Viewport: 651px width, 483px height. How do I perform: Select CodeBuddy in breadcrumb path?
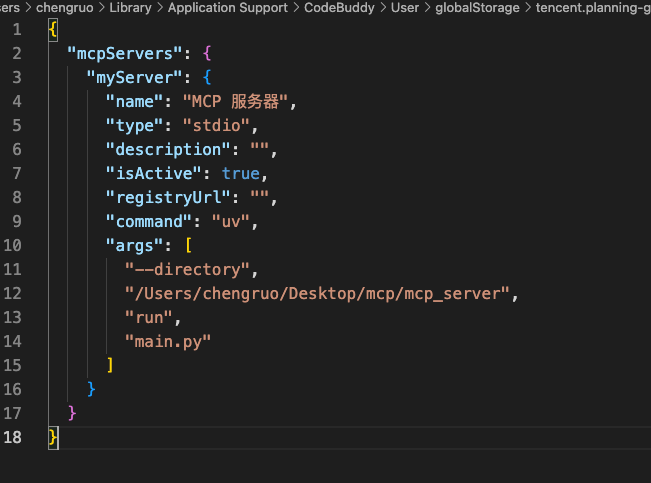(339, 7)
